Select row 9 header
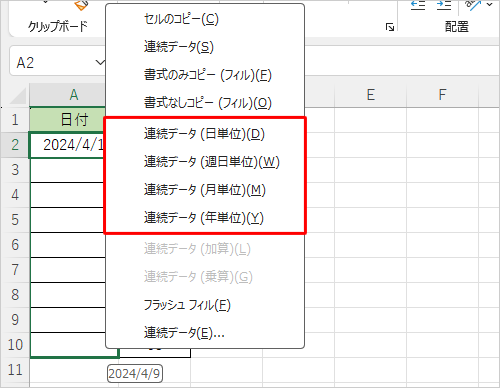Screen dimensions: 500x388 click(x=15, y=320)
